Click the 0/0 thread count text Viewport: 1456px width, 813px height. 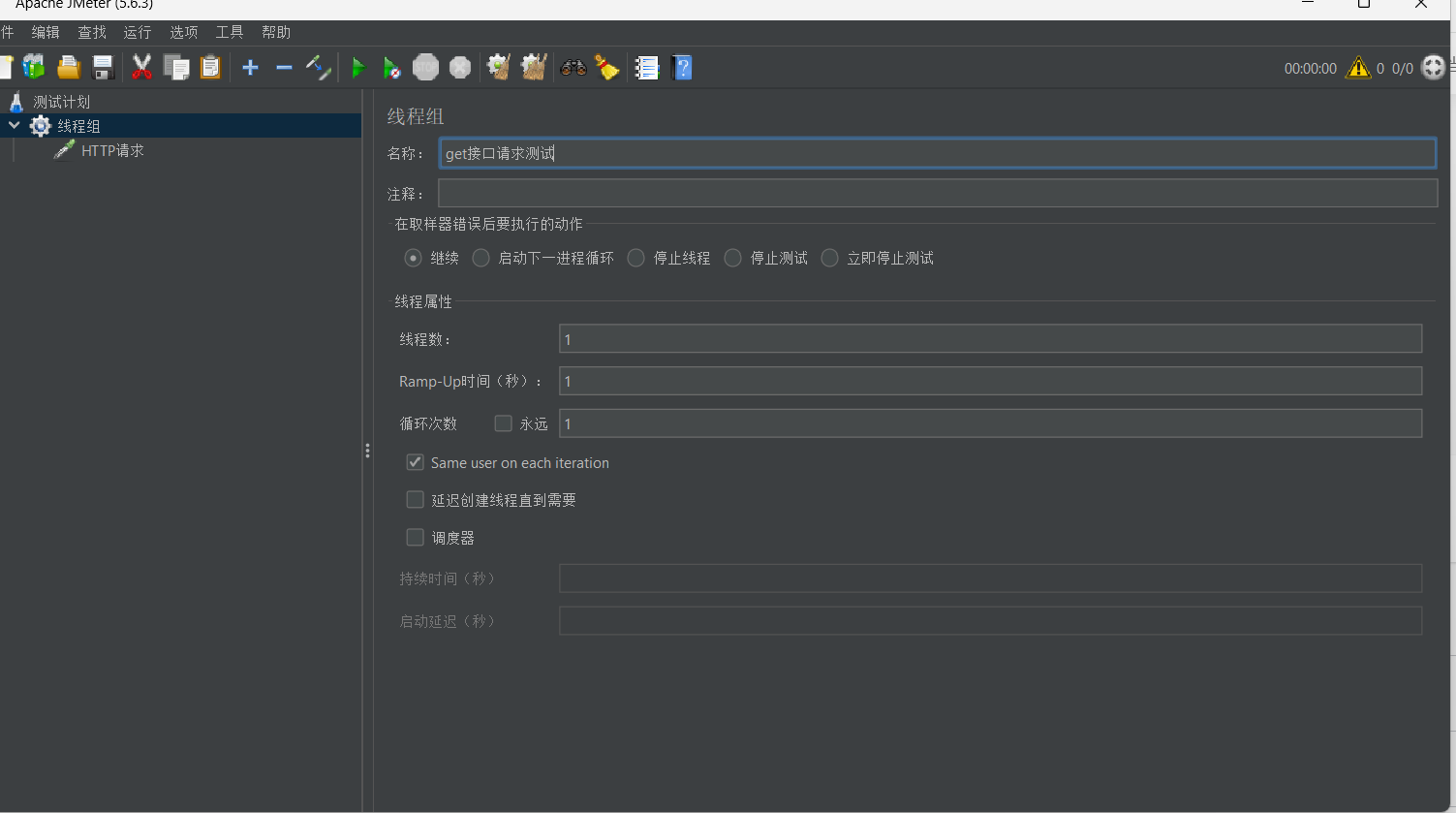[1403, 69]
